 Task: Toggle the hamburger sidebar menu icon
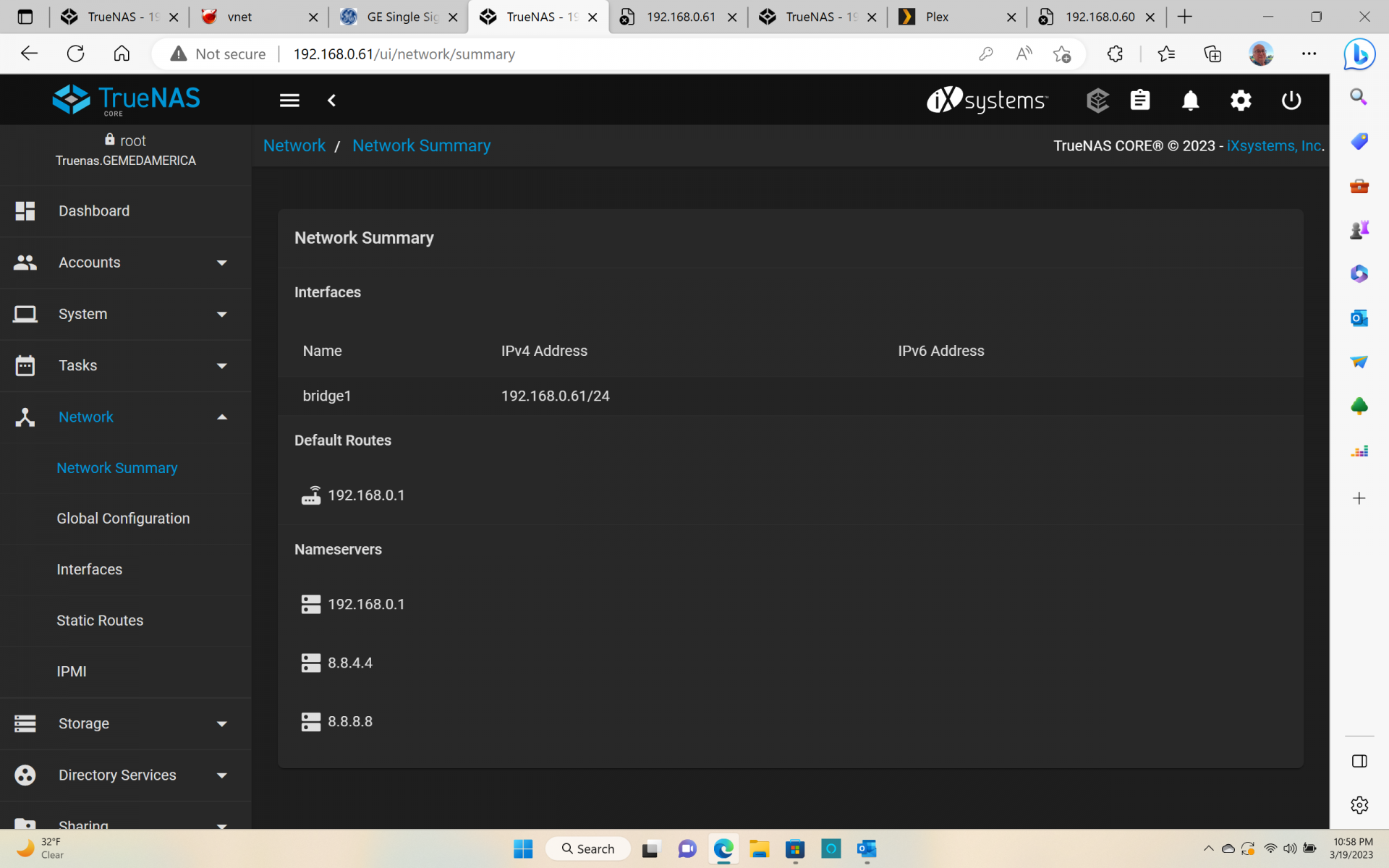pyautogui.click(x=289, y=101)
